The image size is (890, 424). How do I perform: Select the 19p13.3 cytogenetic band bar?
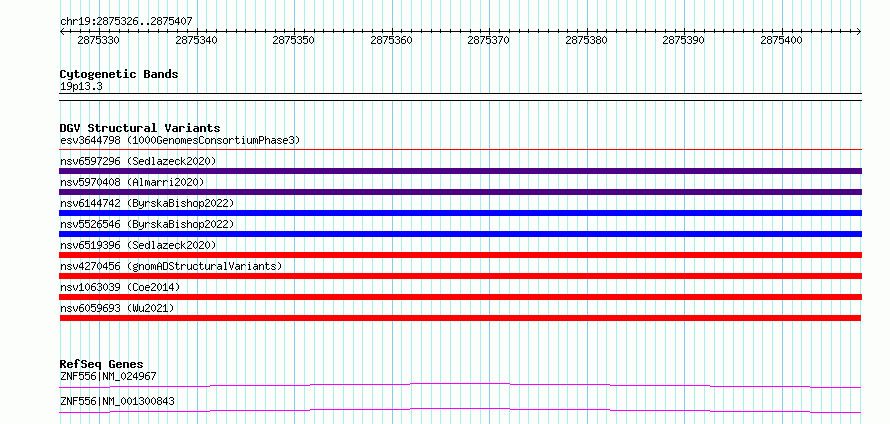click(x=460, y=97)
